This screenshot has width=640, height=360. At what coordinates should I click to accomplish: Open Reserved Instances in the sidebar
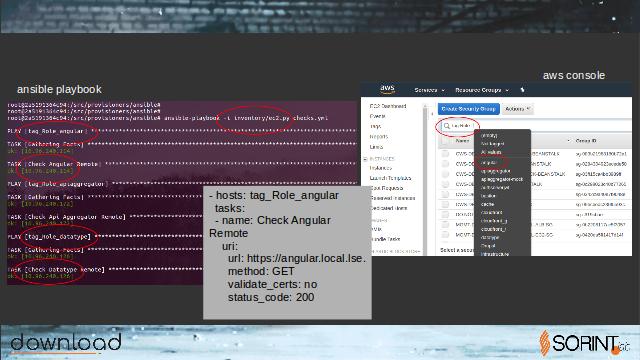coord(392,198)
